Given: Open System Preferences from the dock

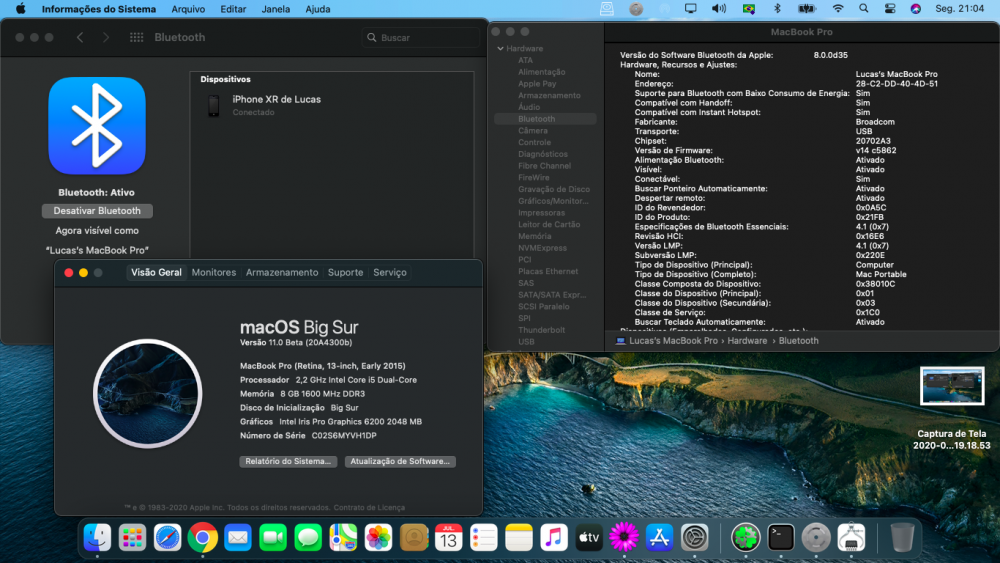Looking at the screenshot, I should pos(695,538).
